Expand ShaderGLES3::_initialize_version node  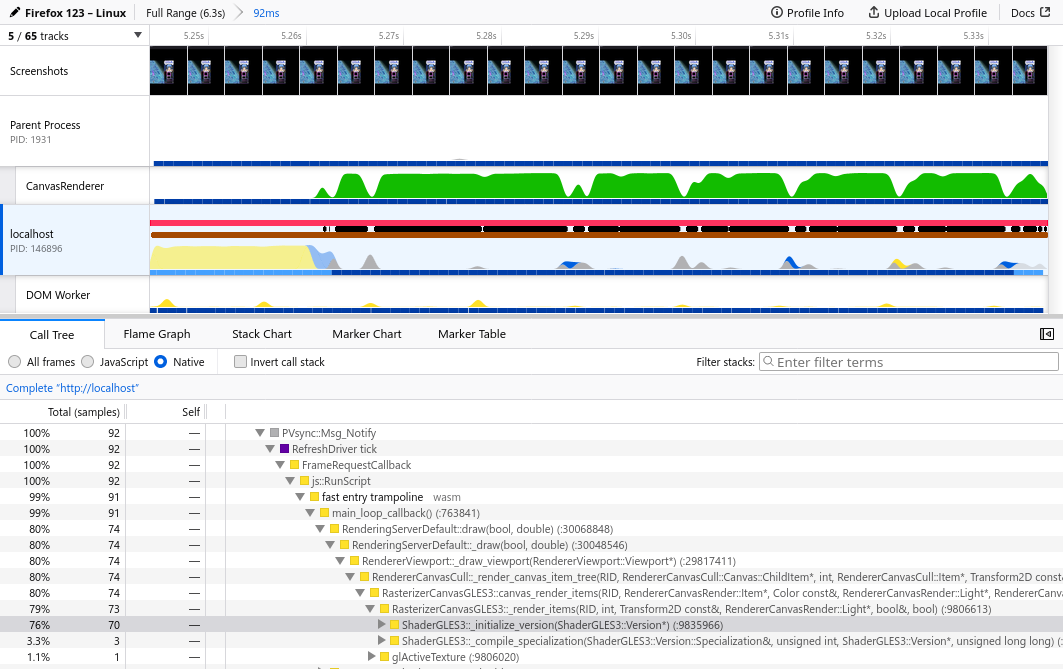(x=382, y=625)
